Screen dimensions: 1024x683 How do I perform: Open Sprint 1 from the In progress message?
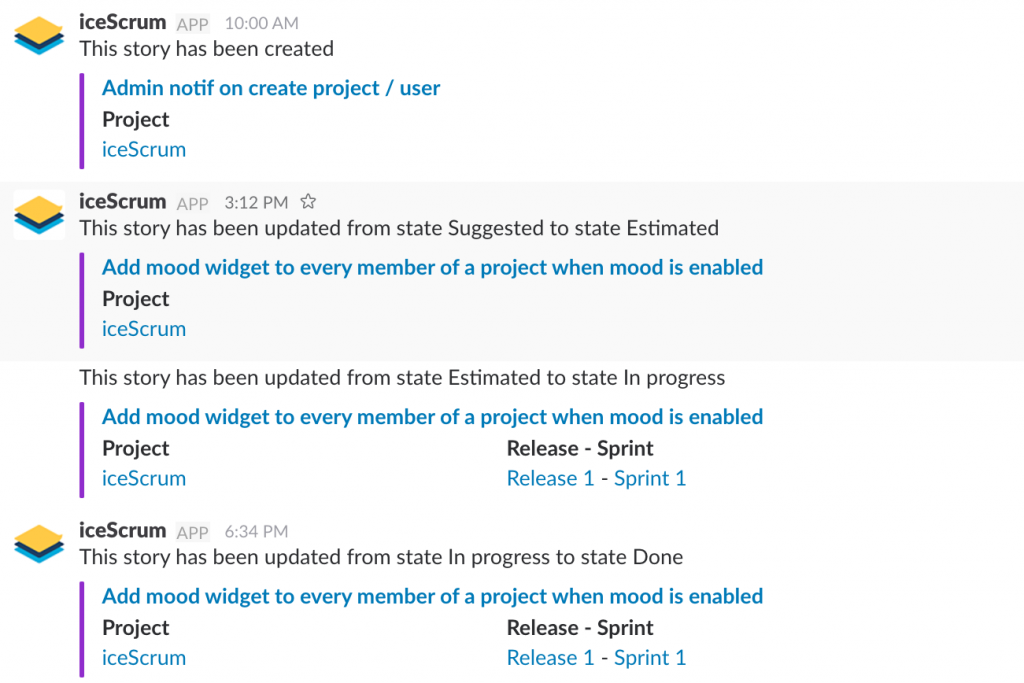coord(650,478)
